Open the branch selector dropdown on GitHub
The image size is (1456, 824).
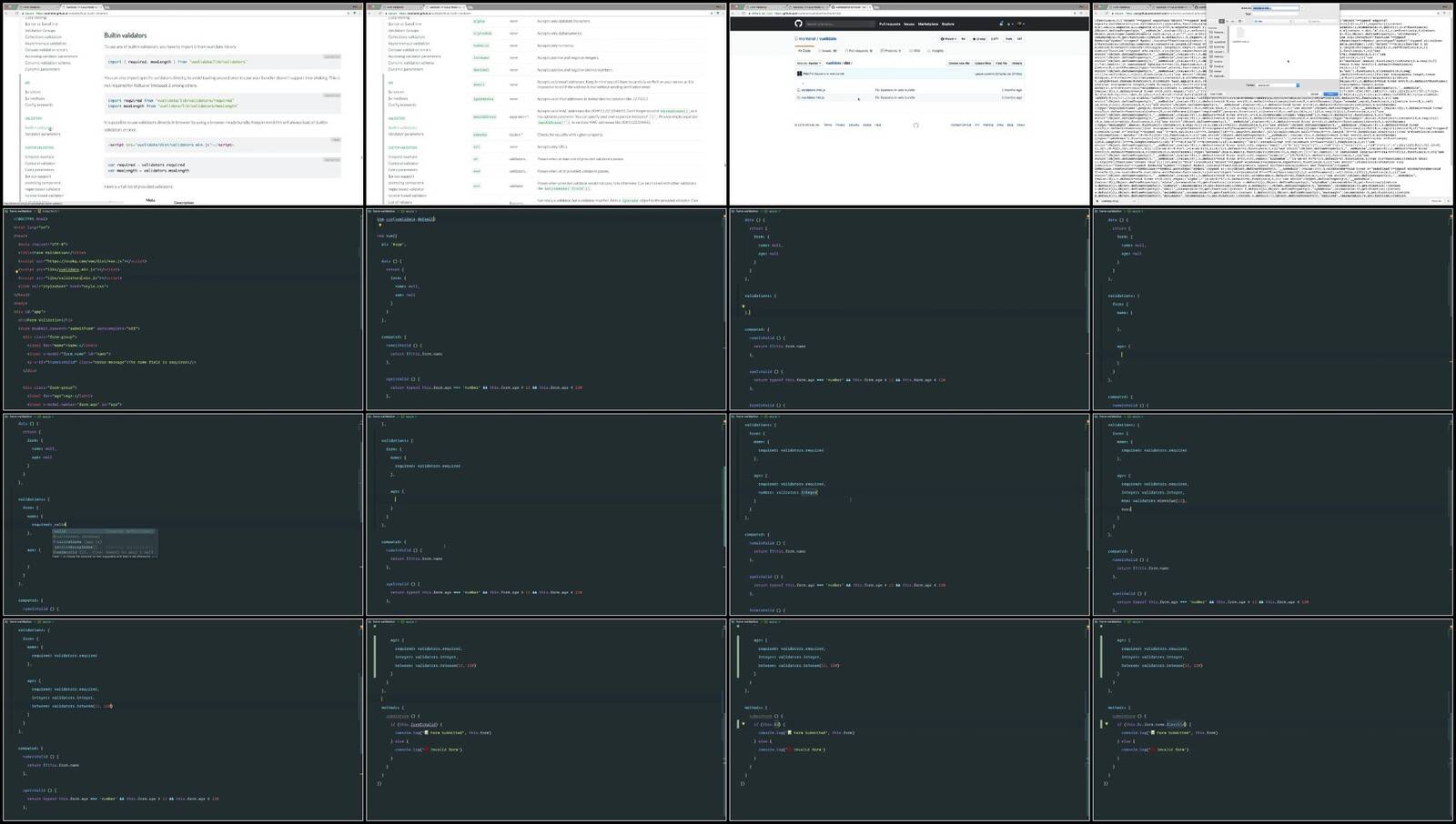[809, 63]
